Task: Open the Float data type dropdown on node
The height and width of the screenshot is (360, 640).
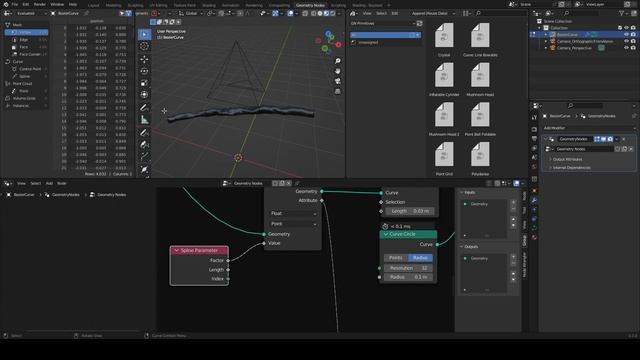Action: coord(293,213)
